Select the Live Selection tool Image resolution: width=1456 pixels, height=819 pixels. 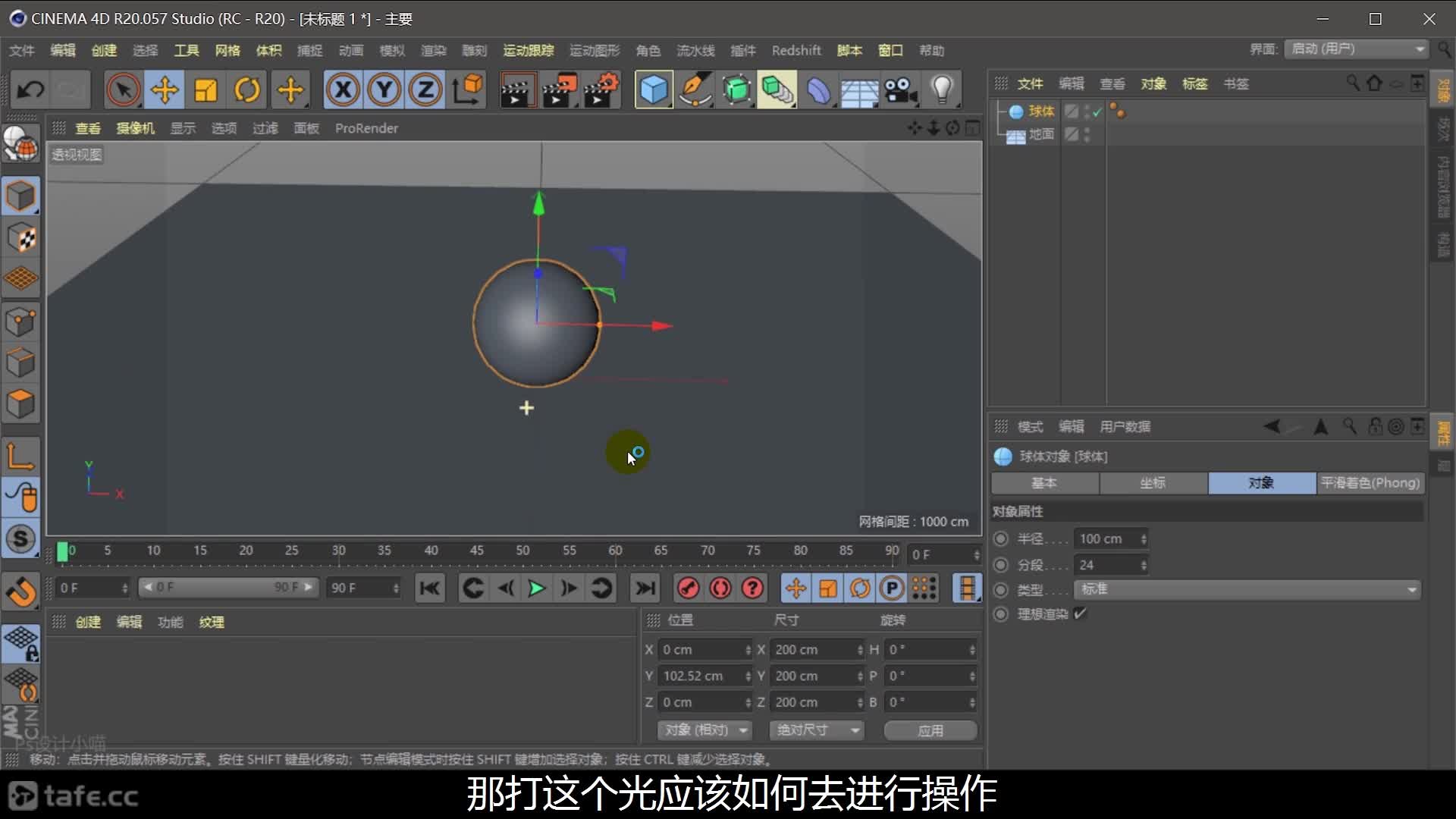123,90
